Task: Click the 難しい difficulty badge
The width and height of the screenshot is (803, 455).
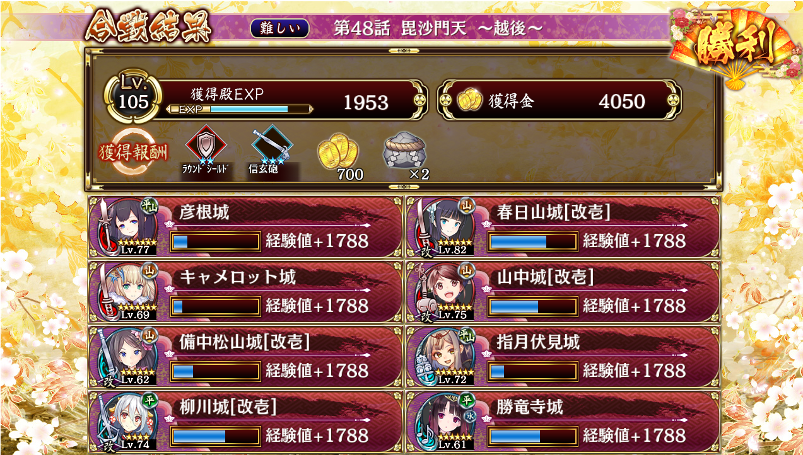Action: coord(280,28)
